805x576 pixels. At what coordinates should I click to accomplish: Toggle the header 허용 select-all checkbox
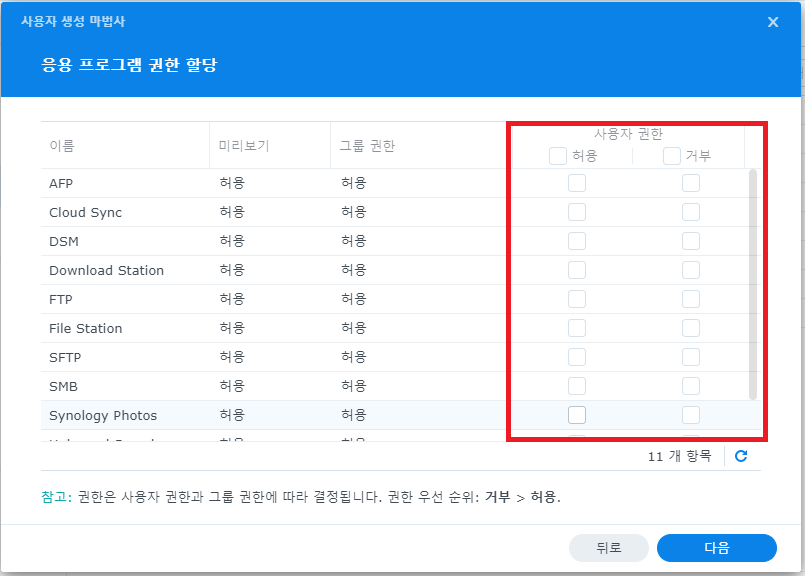point(558,156)
